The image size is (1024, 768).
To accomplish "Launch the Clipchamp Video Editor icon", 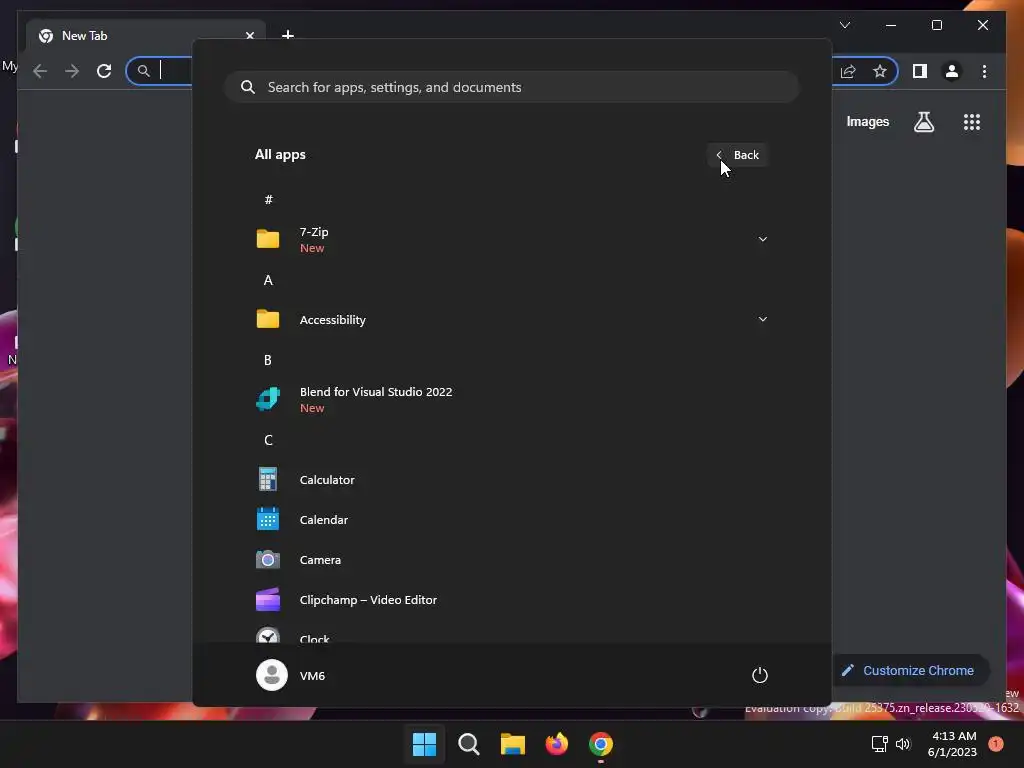I will pos(268,600).
